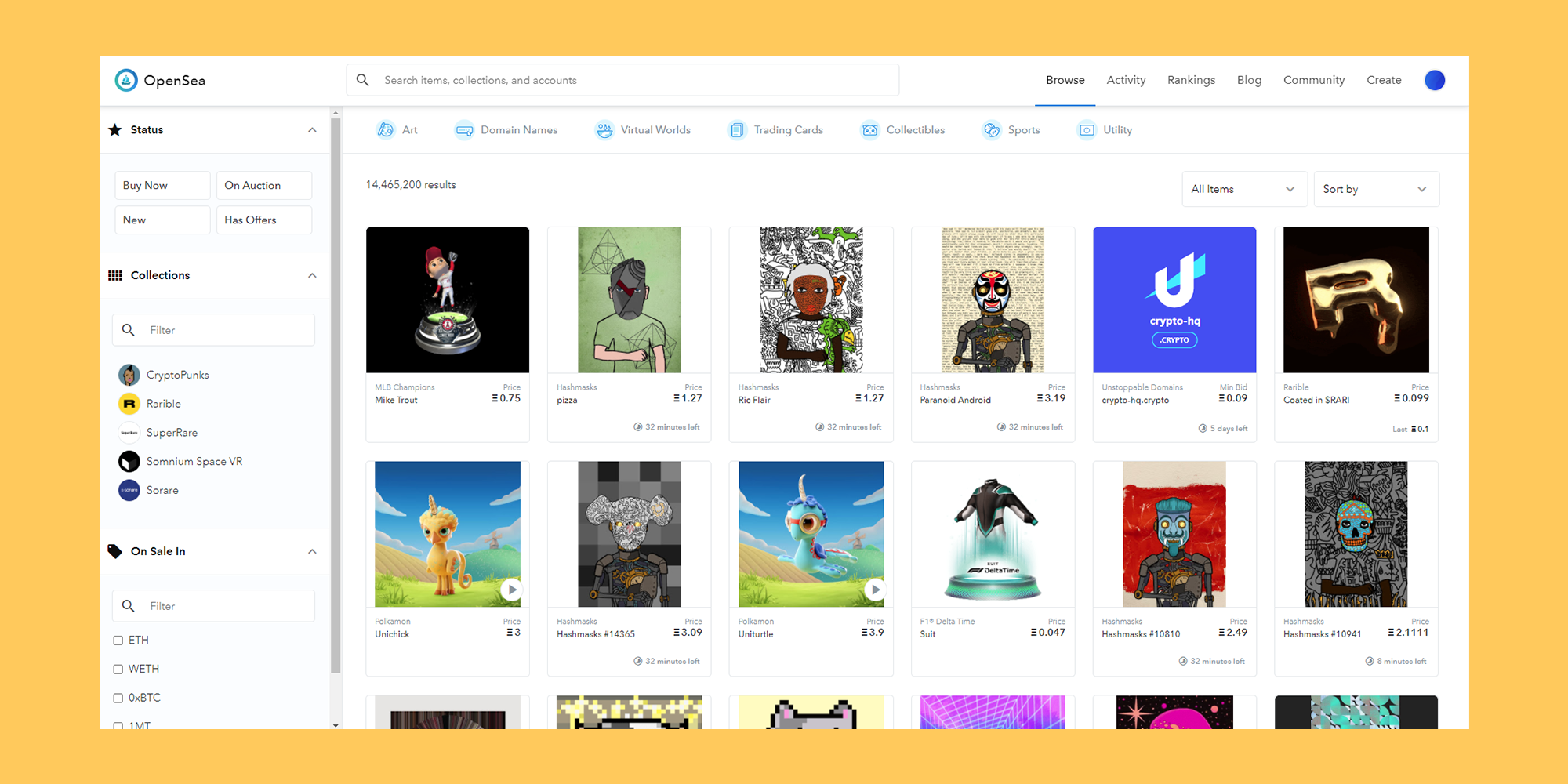Image resolution: width=1568 pixels, height=784 pixels.
Task: Play the Unichick Polkamon video
Action: click(x=512, y=590)
